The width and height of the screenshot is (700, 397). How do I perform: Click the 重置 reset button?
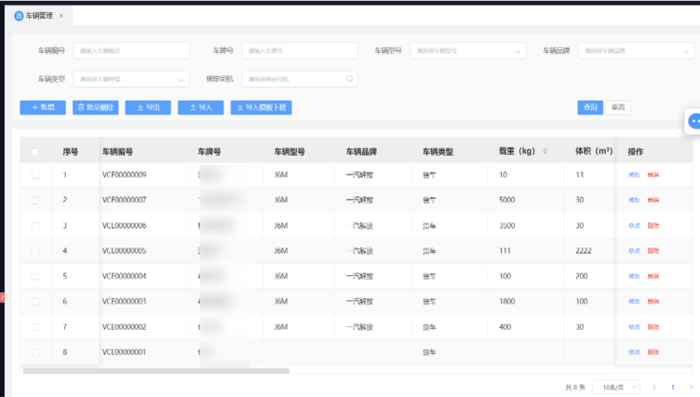pos(618,107)
